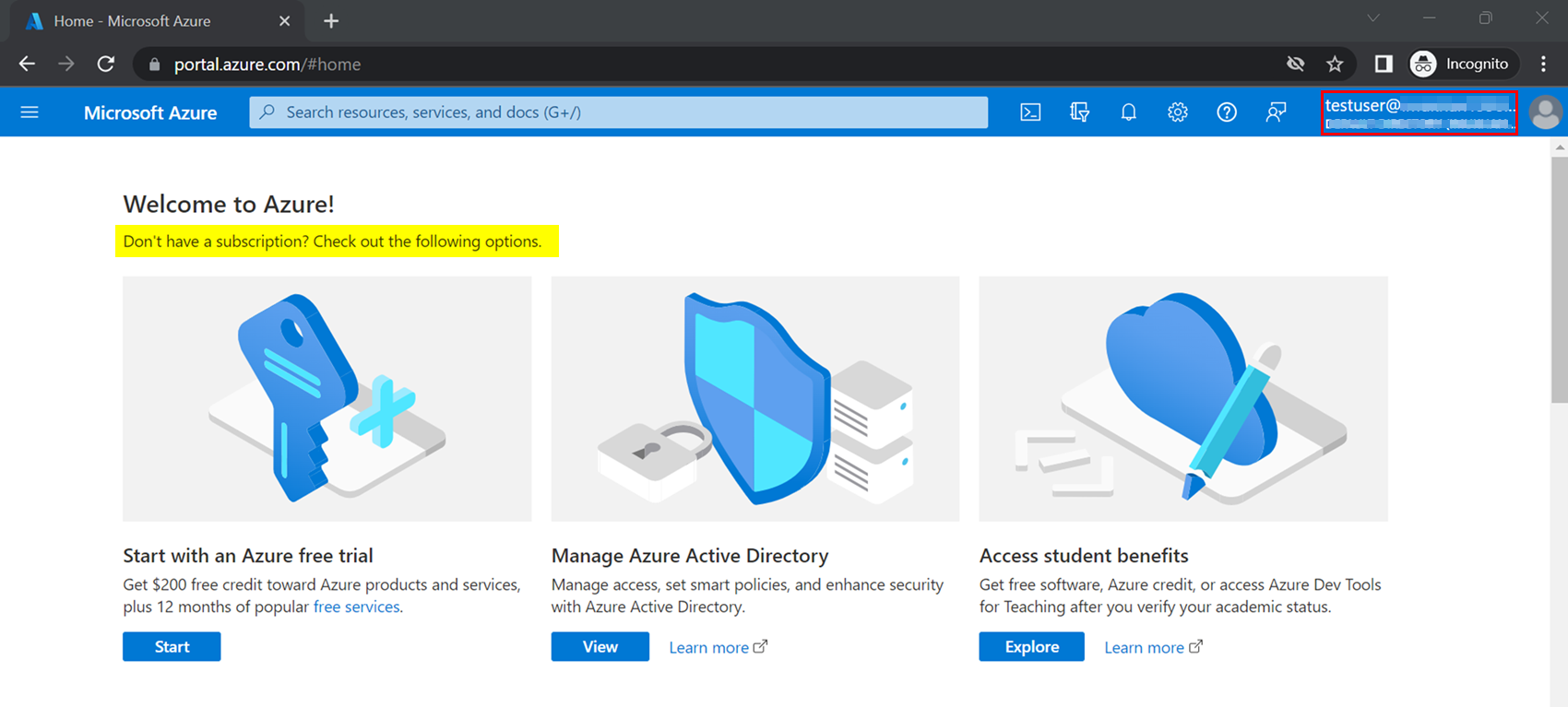The width and height of the screenshot is (1568, 707).
Task: Click the shield illustration for Active Directory
Action: click(755, 398)
